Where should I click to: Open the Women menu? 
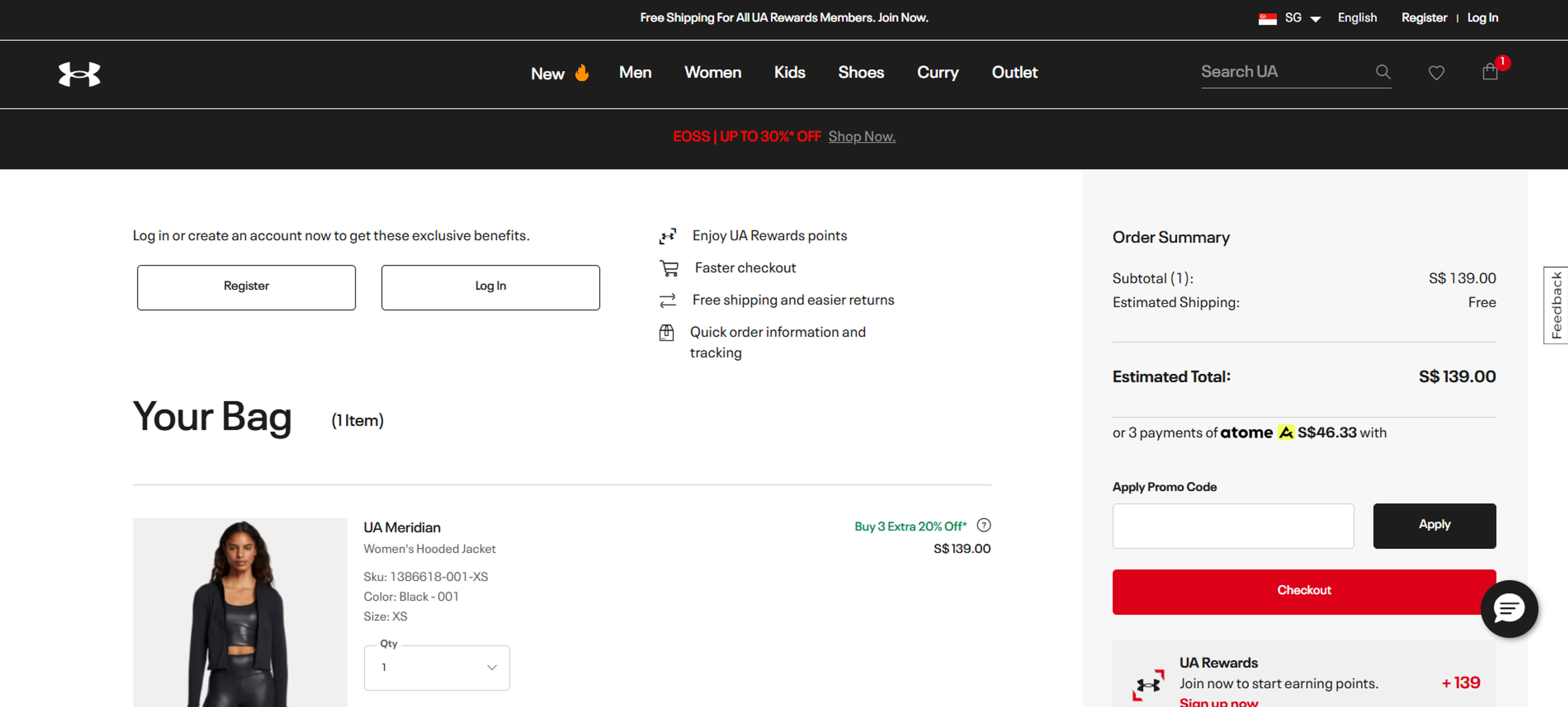point(712,72)
